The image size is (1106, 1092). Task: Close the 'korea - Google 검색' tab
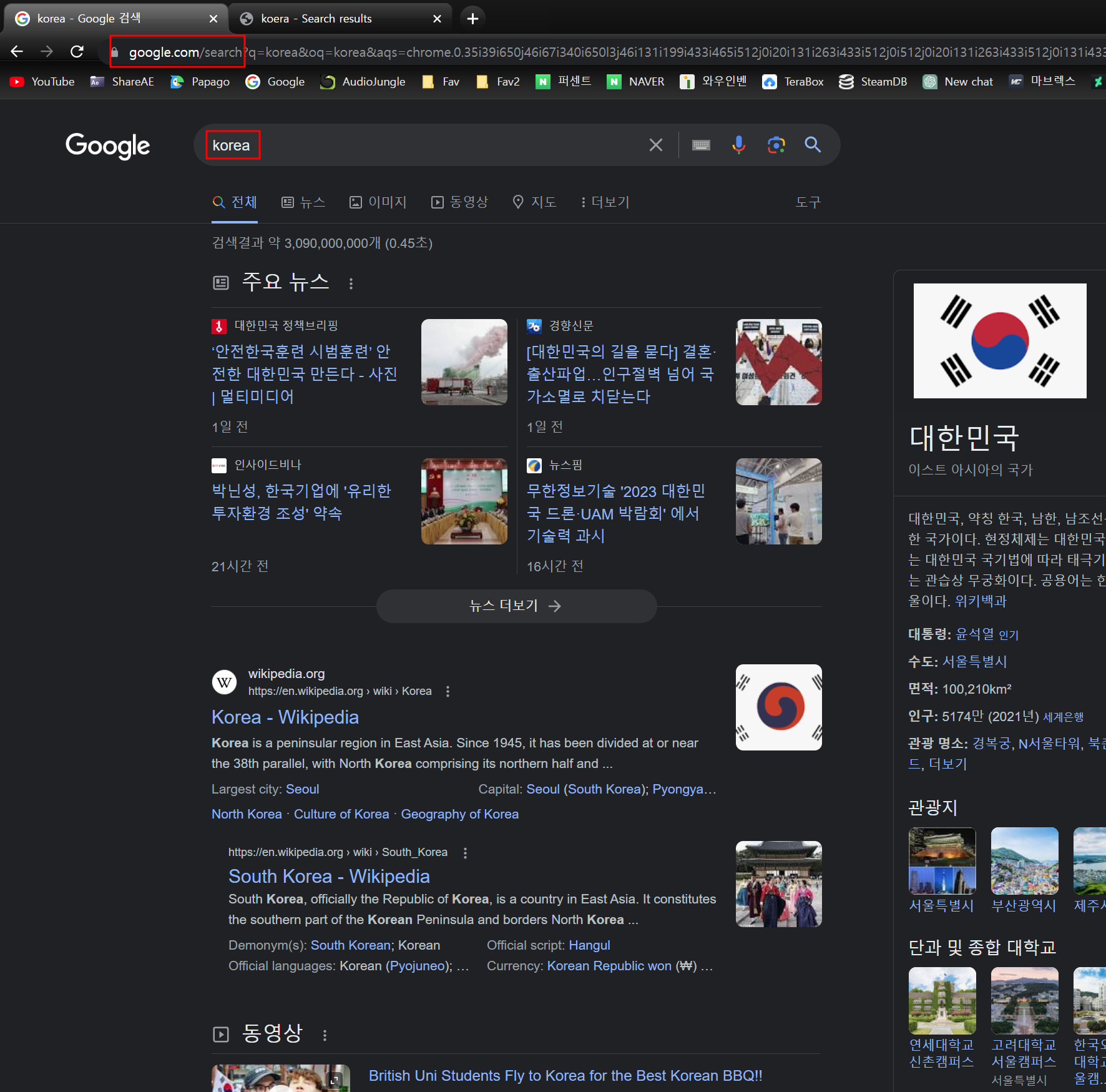[x=213, y=19]
